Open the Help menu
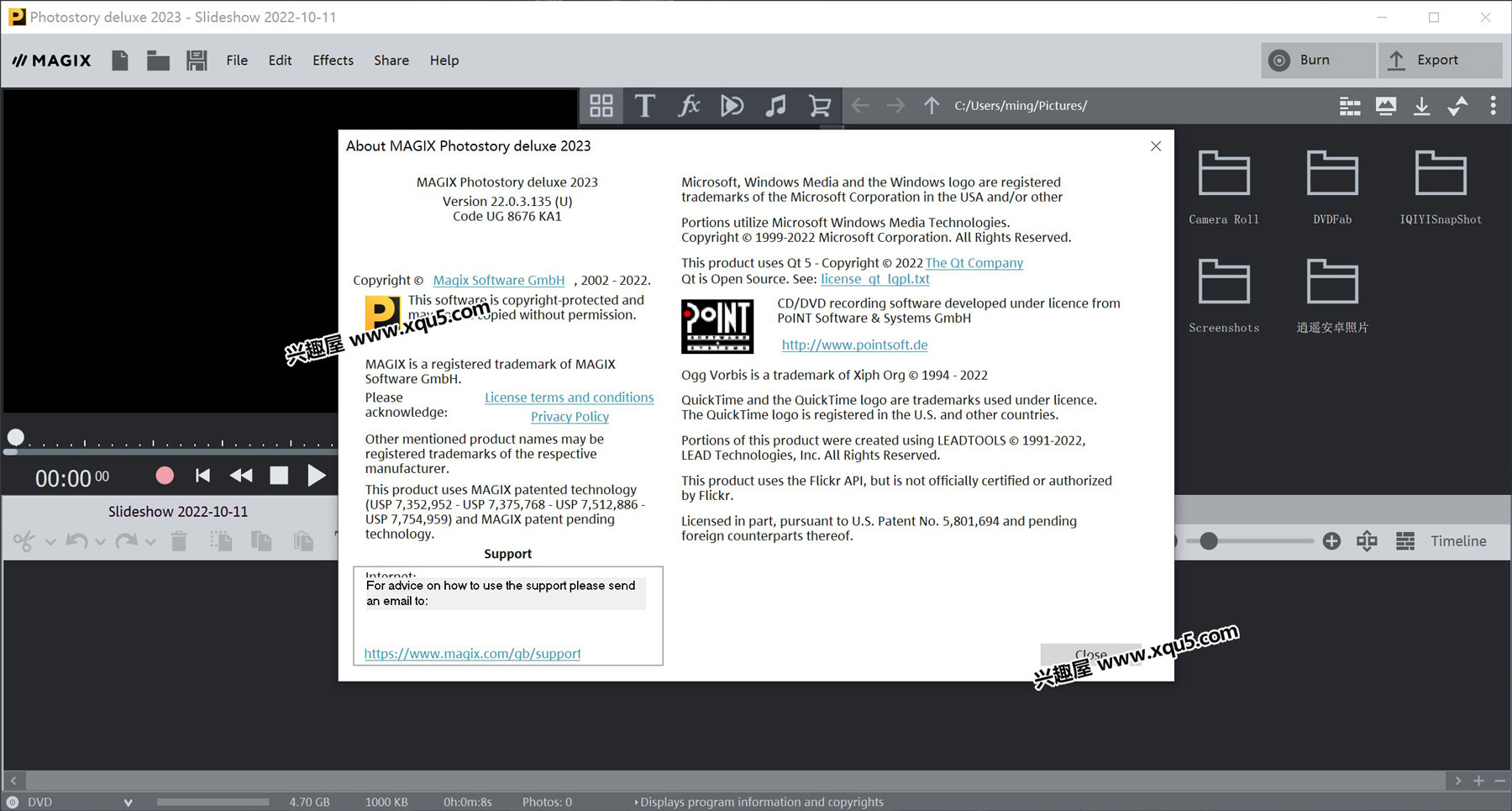This screenshot has width=1512, height=811. pyautogui.click(x=444, y=61)
